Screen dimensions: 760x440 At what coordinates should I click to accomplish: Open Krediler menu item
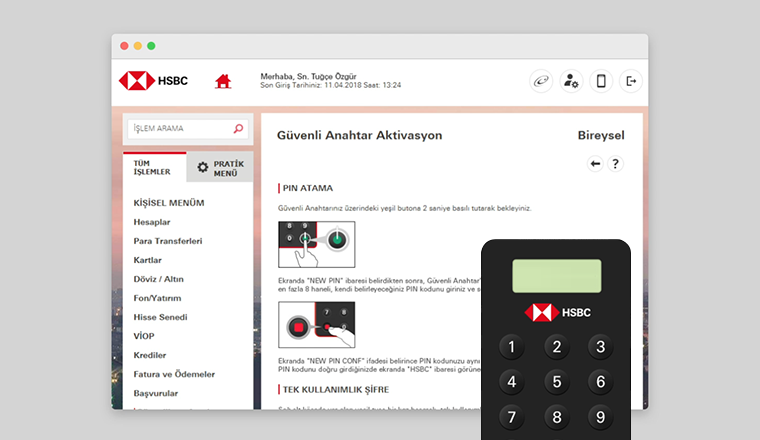point(150,355)
